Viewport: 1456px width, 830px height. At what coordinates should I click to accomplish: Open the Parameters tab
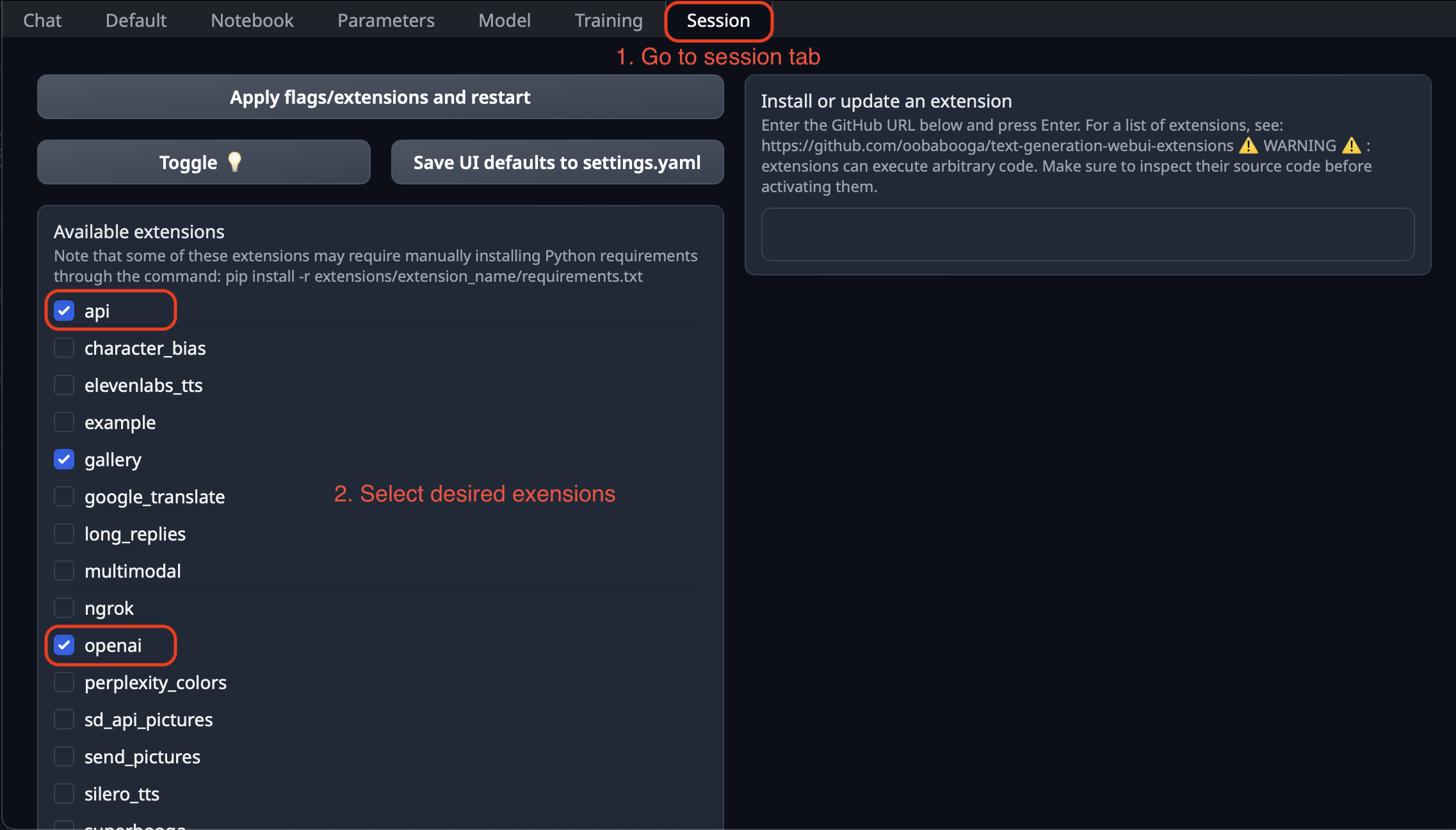pyautogui.click(x=385, y=20)
